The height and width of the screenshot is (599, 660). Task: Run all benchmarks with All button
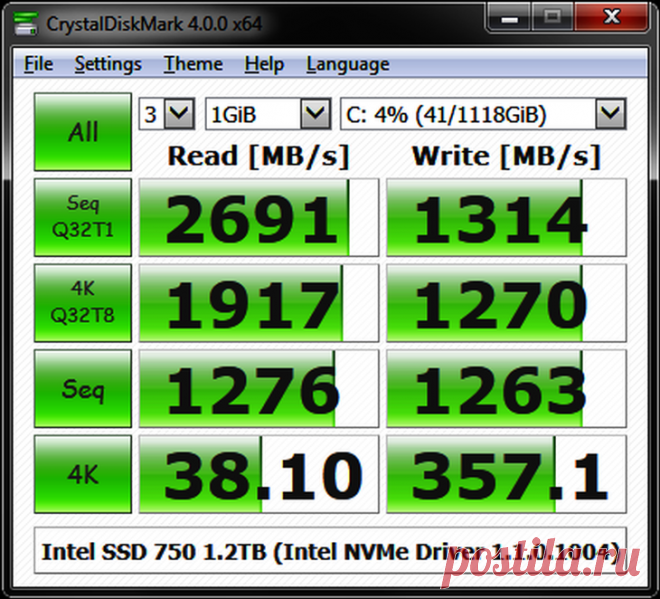(83, 132)
